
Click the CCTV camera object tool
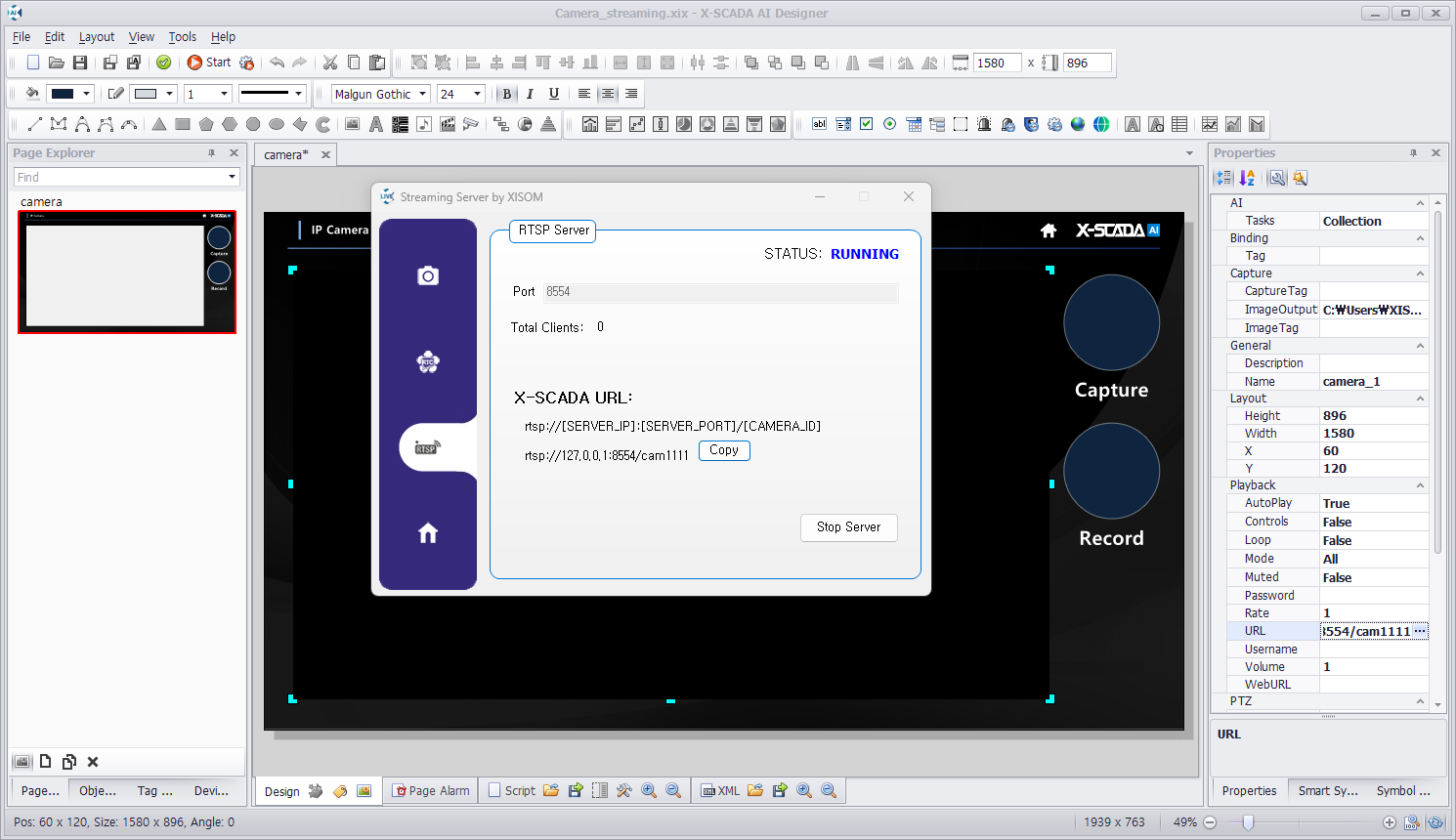[470, 124]
